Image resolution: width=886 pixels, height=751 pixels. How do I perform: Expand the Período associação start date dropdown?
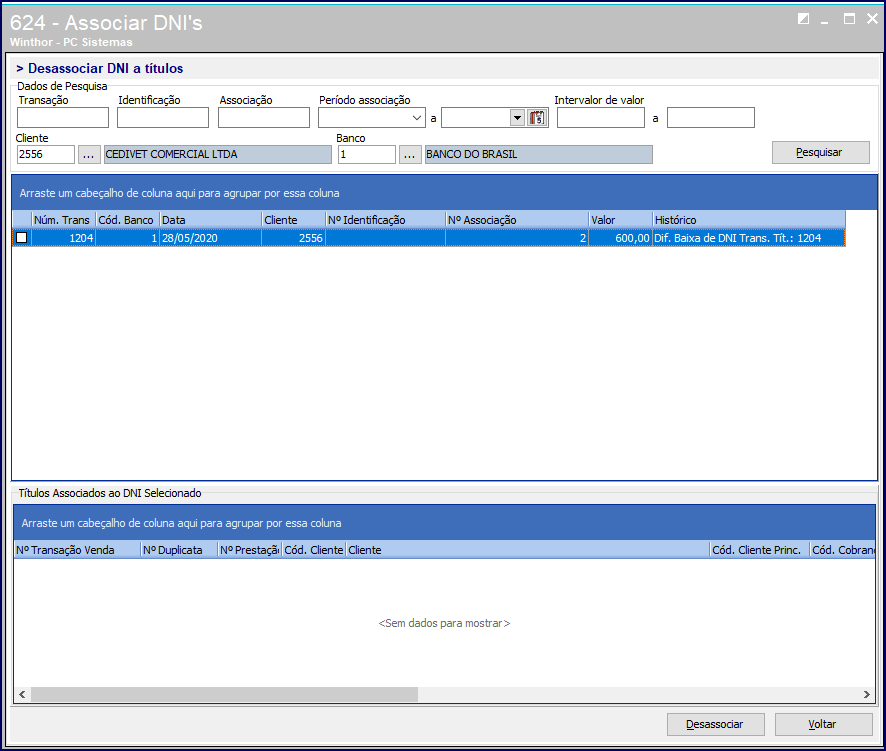(x=416, y=118)
